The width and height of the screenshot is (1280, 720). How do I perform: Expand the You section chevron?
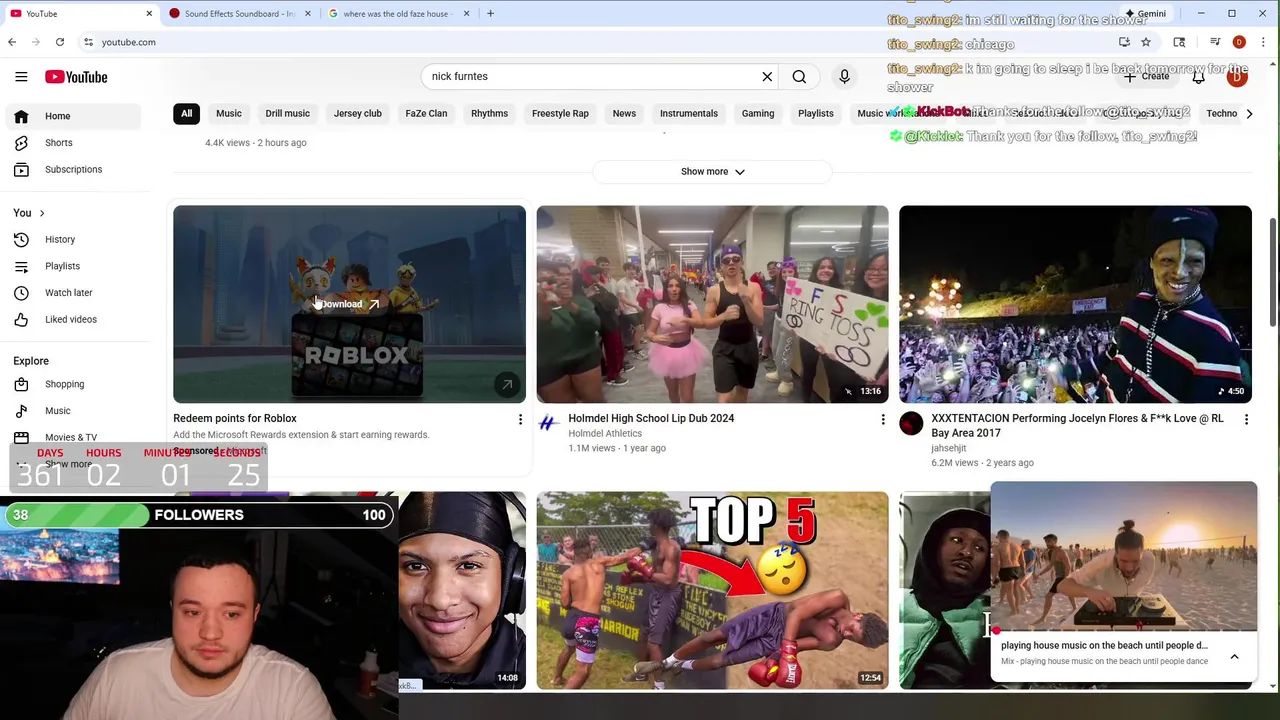click(x=41, y=213)
